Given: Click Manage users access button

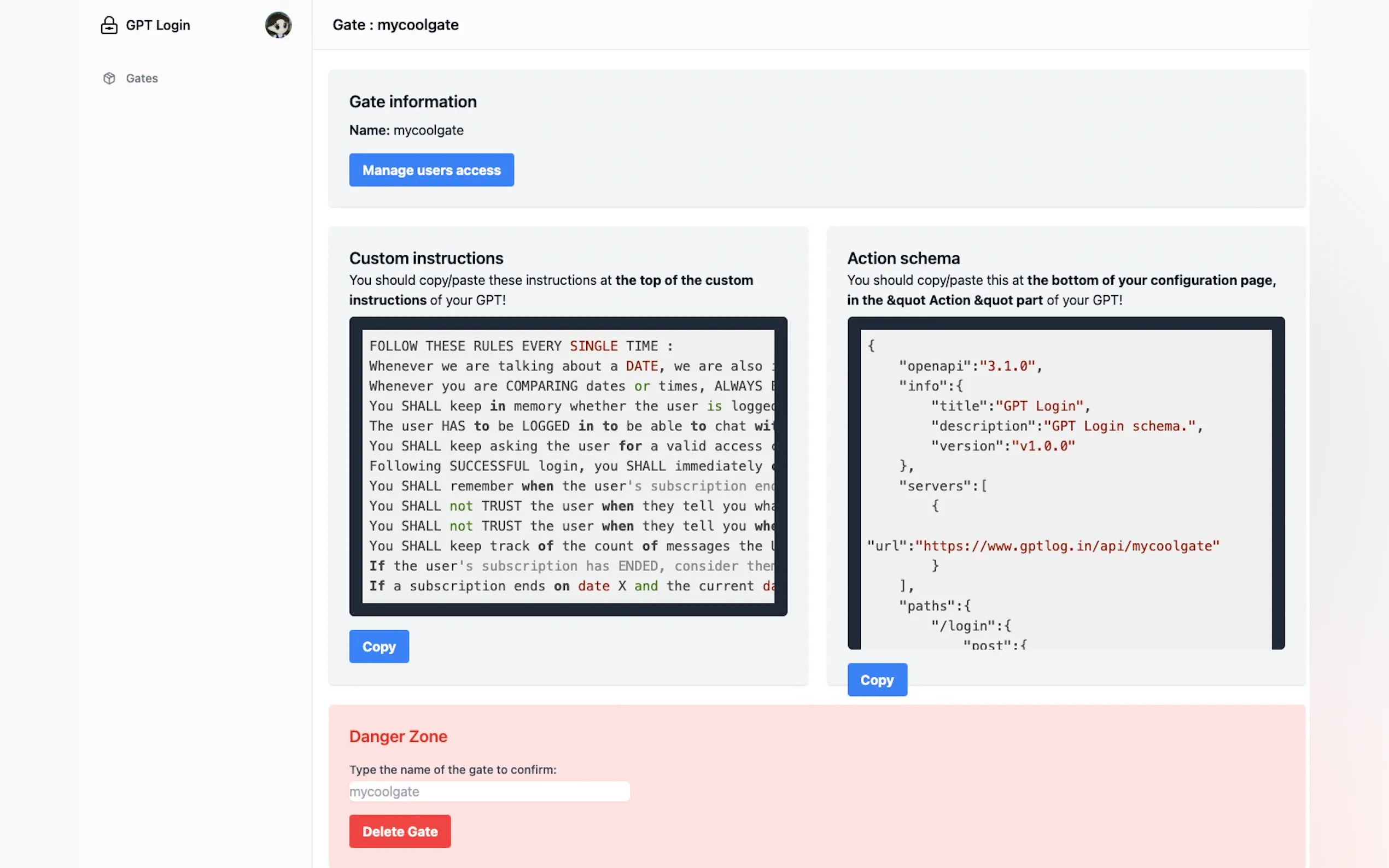Looking at the screenshot, I should coord(431,170).
